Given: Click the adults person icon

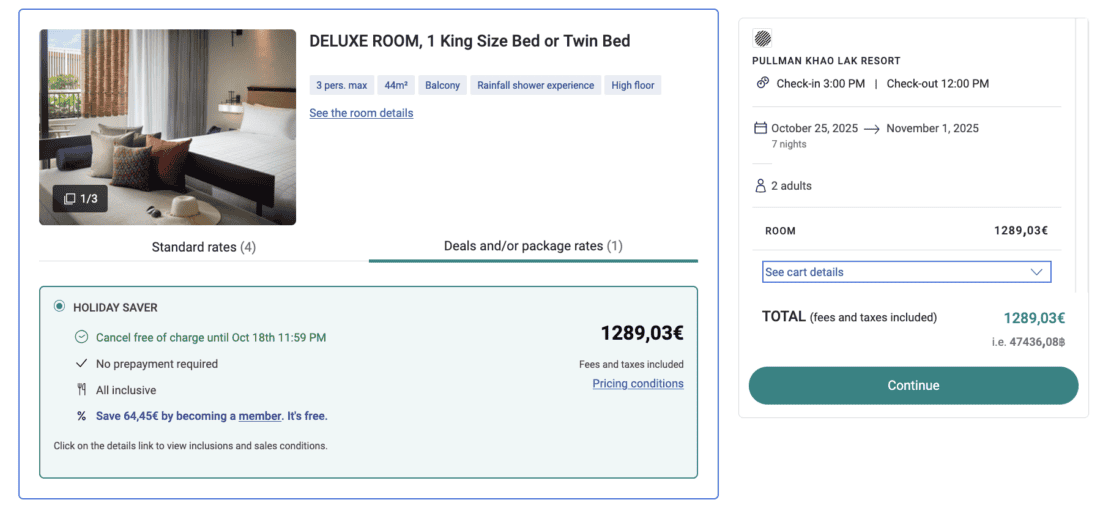Looking at the screenshot, I should coord(760,186).
